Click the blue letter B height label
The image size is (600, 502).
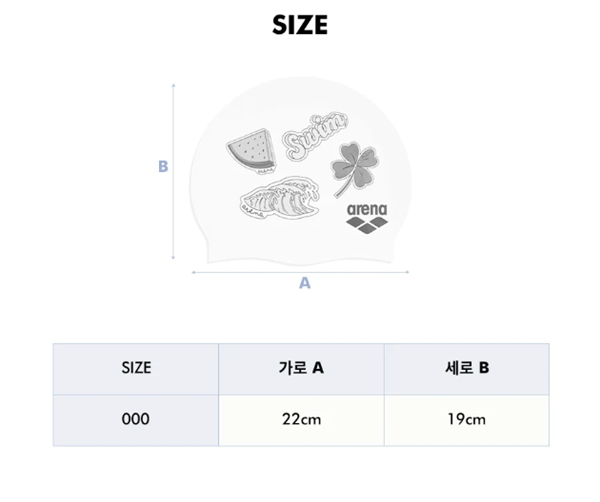(163, 166)
